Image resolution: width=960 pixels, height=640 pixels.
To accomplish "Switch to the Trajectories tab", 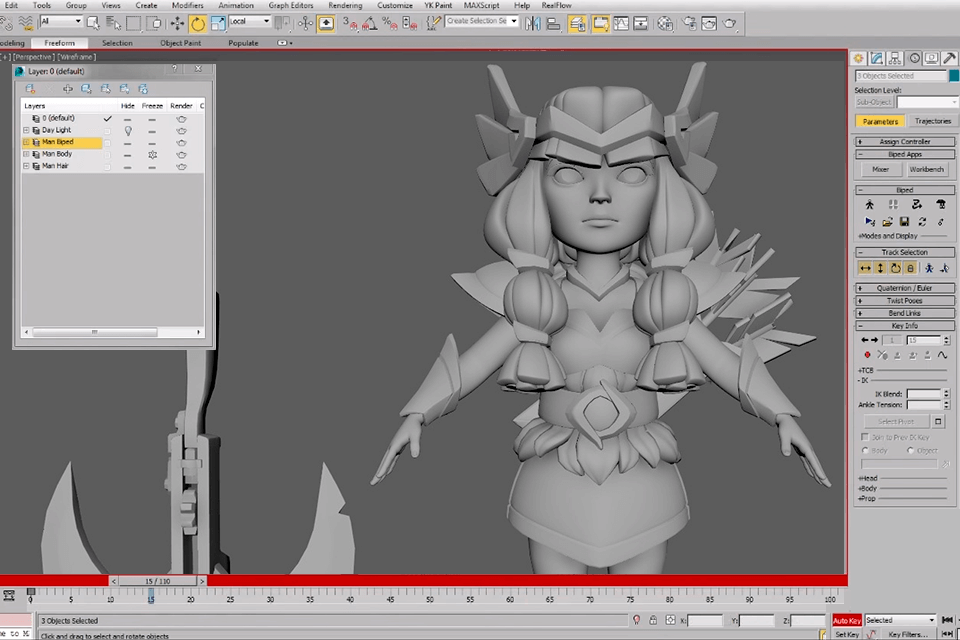I will (x=932, y=121).
